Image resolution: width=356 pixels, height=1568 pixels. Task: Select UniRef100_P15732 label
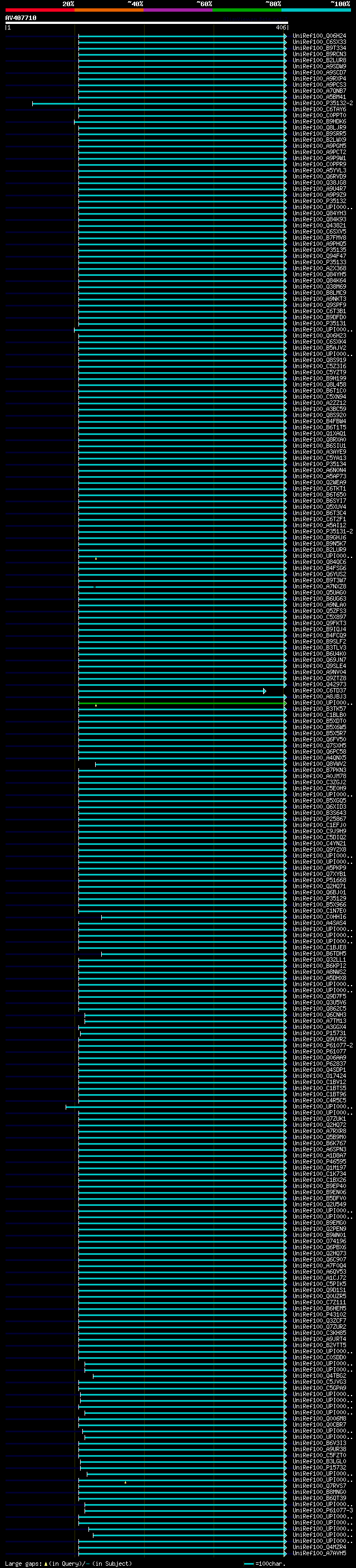tap(319, 1467)
